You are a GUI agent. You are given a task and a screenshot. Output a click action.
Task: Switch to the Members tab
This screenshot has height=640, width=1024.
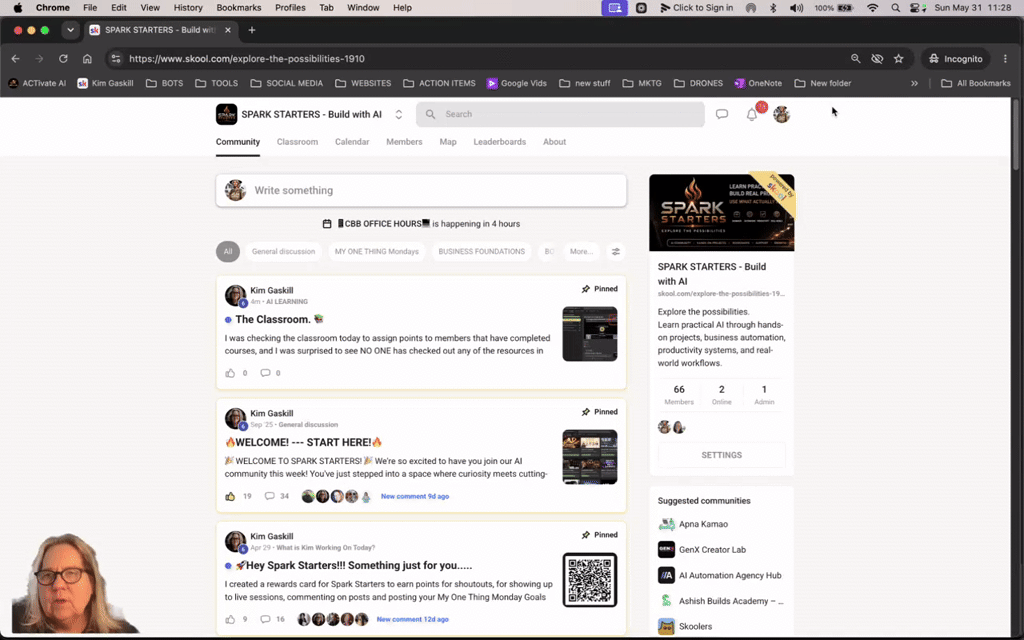tap(404, 142)
